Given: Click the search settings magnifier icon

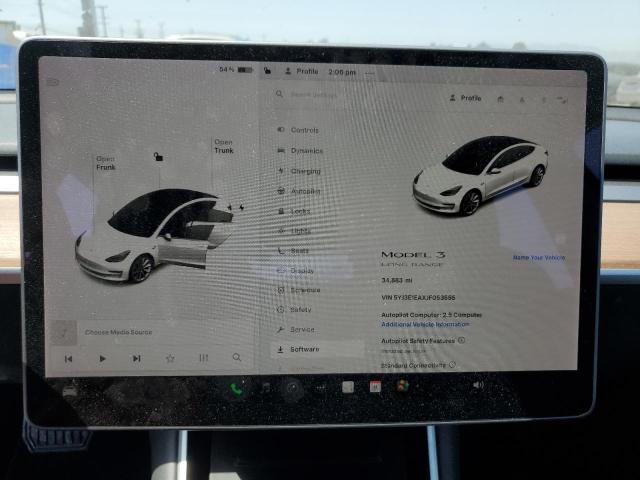Looking at the screenshot, I should coord(280,94).
